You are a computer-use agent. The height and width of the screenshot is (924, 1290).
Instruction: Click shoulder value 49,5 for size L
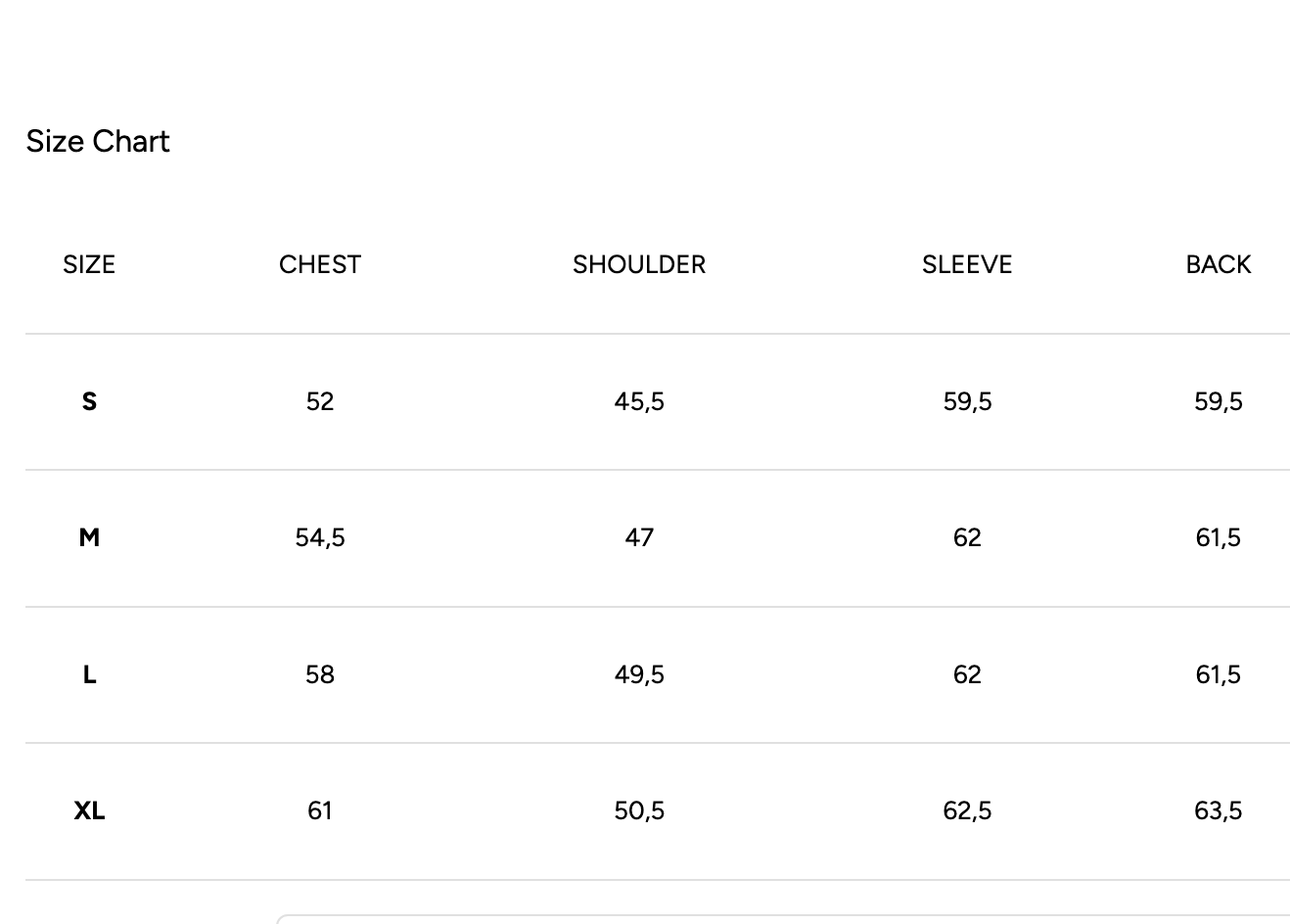(x=639, y=675)
